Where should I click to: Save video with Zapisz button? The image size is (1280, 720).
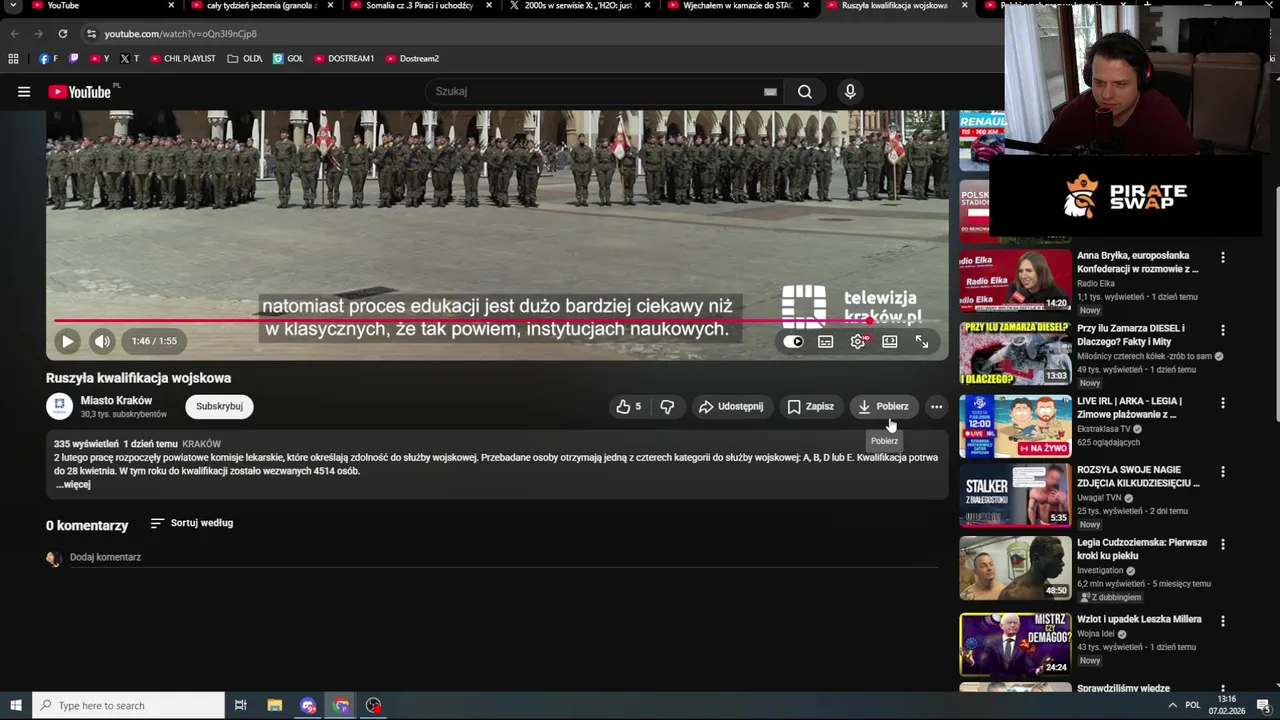810,406
